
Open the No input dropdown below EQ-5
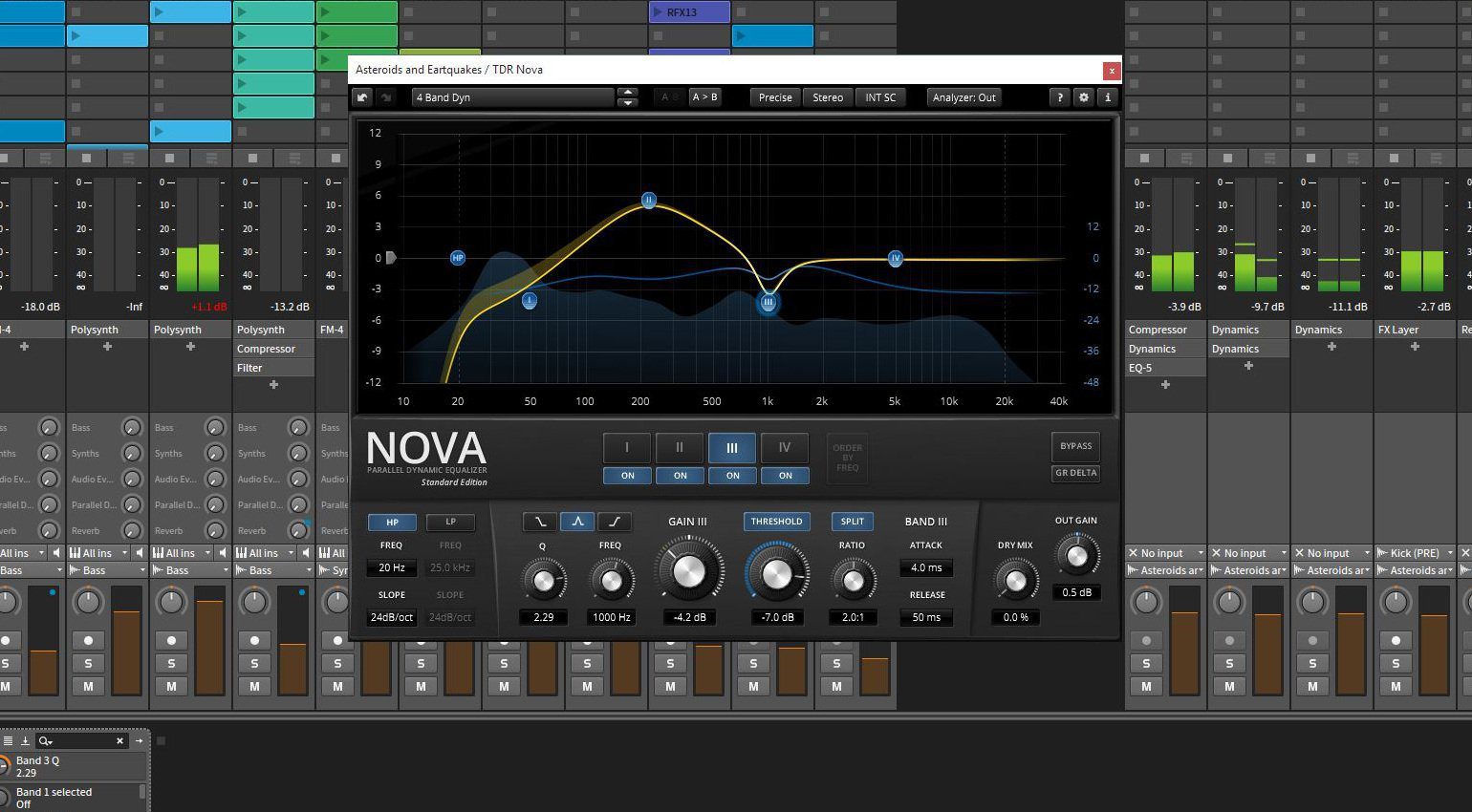pos(1165,553)
